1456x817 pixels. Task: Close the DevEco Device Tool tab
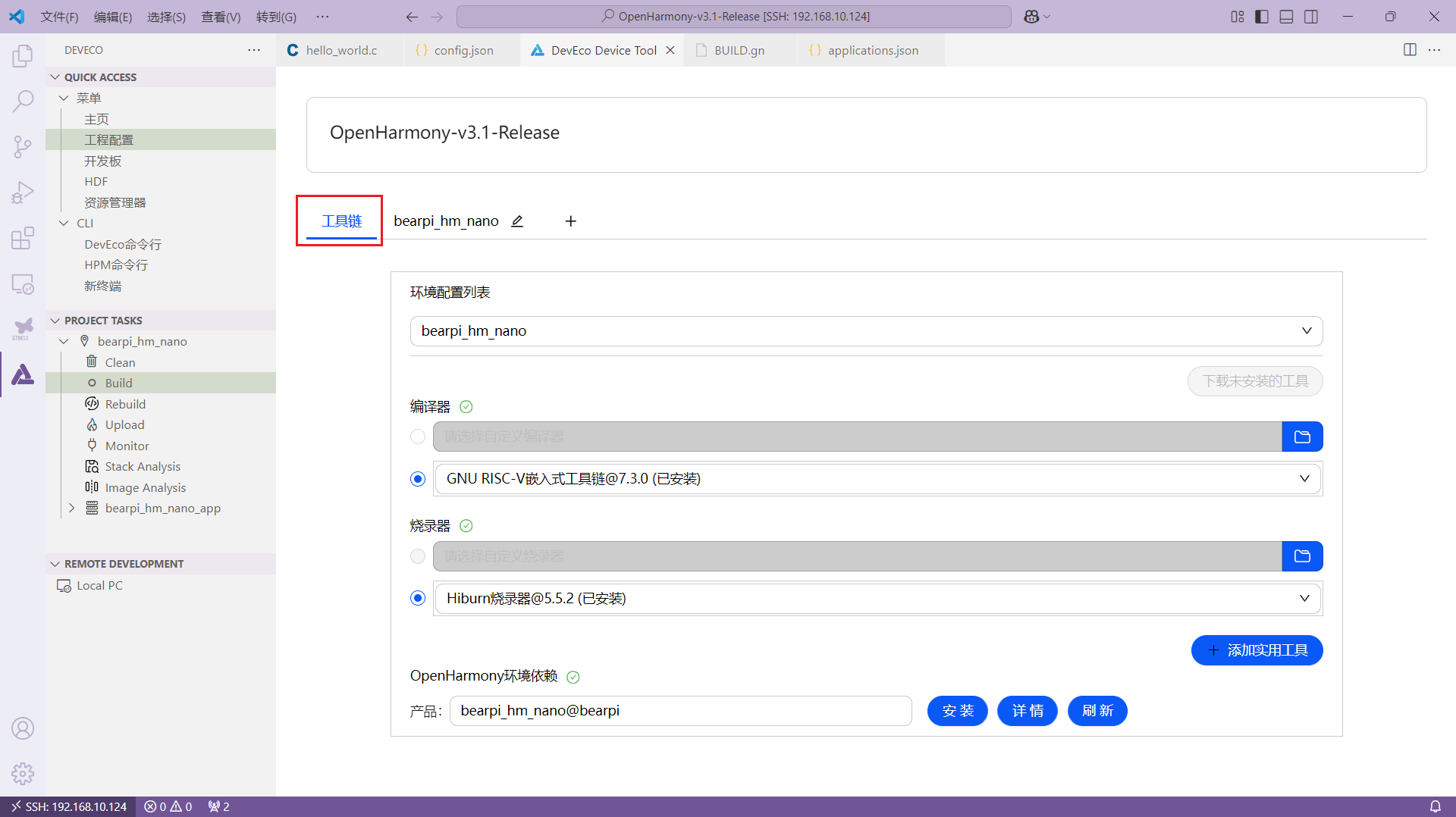tap(670, 50)
